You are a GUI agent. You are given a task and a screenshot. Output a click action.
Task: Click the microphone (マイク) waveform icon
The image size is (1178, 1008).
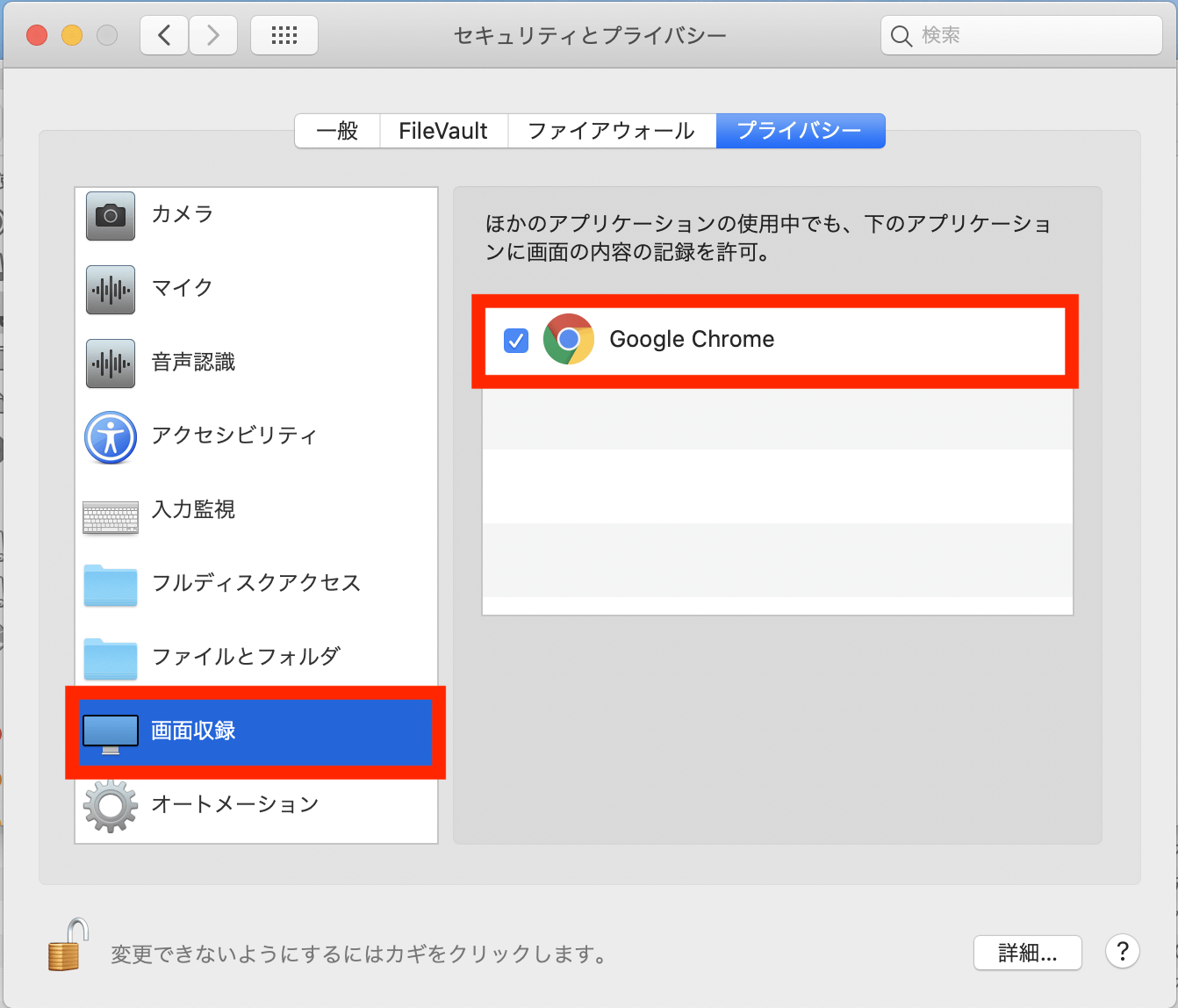pos(111,289)
